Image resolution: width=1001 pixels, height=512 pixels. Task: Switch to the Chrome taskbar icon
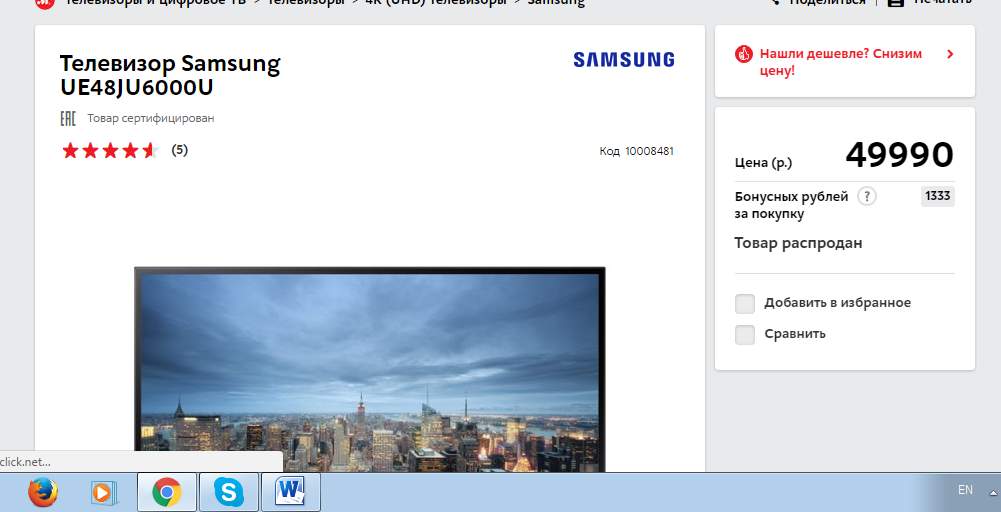tap(166, 491)
